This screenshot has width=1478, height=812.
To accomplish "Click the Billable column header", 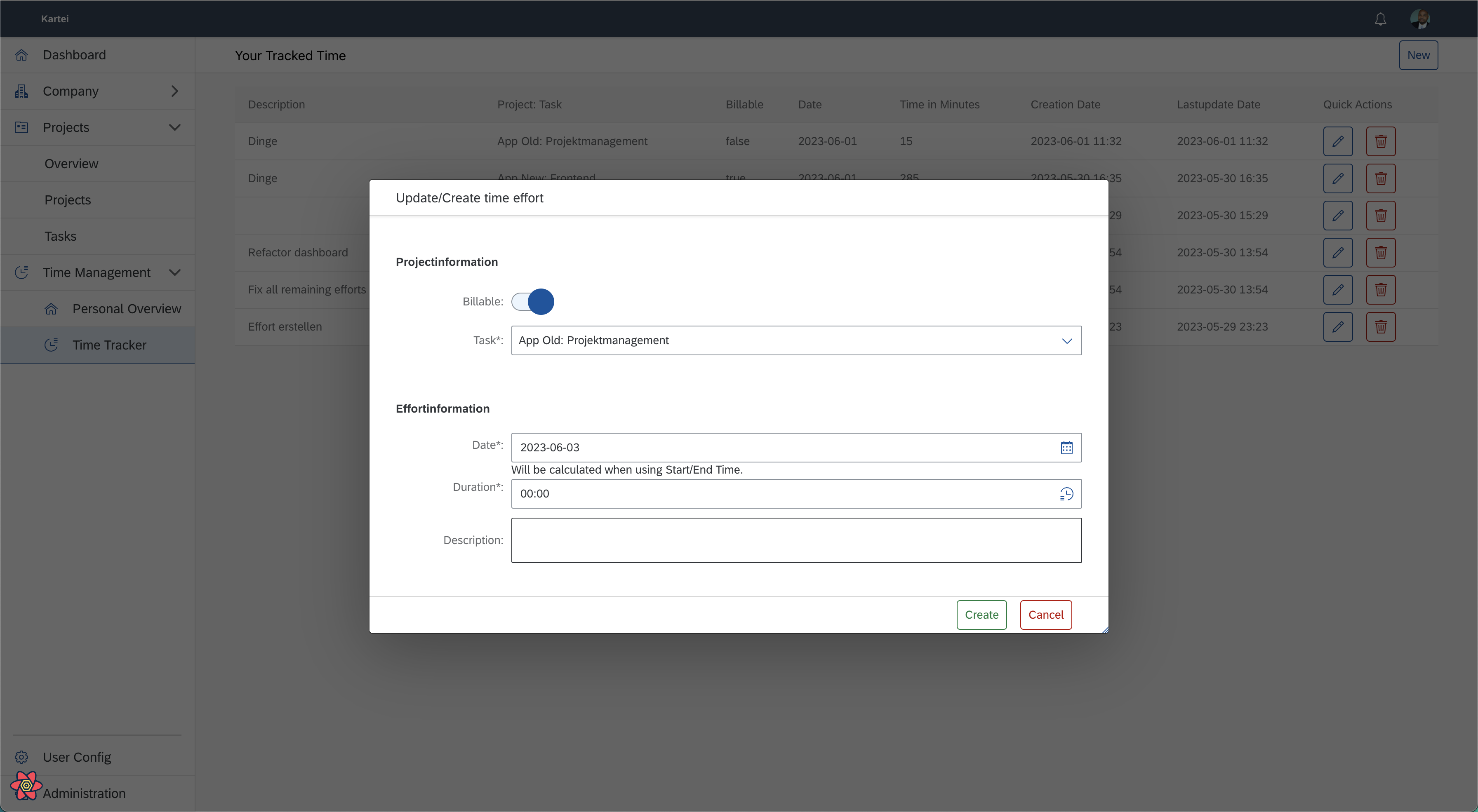I will pyautogui.click(x=744, y=104).
